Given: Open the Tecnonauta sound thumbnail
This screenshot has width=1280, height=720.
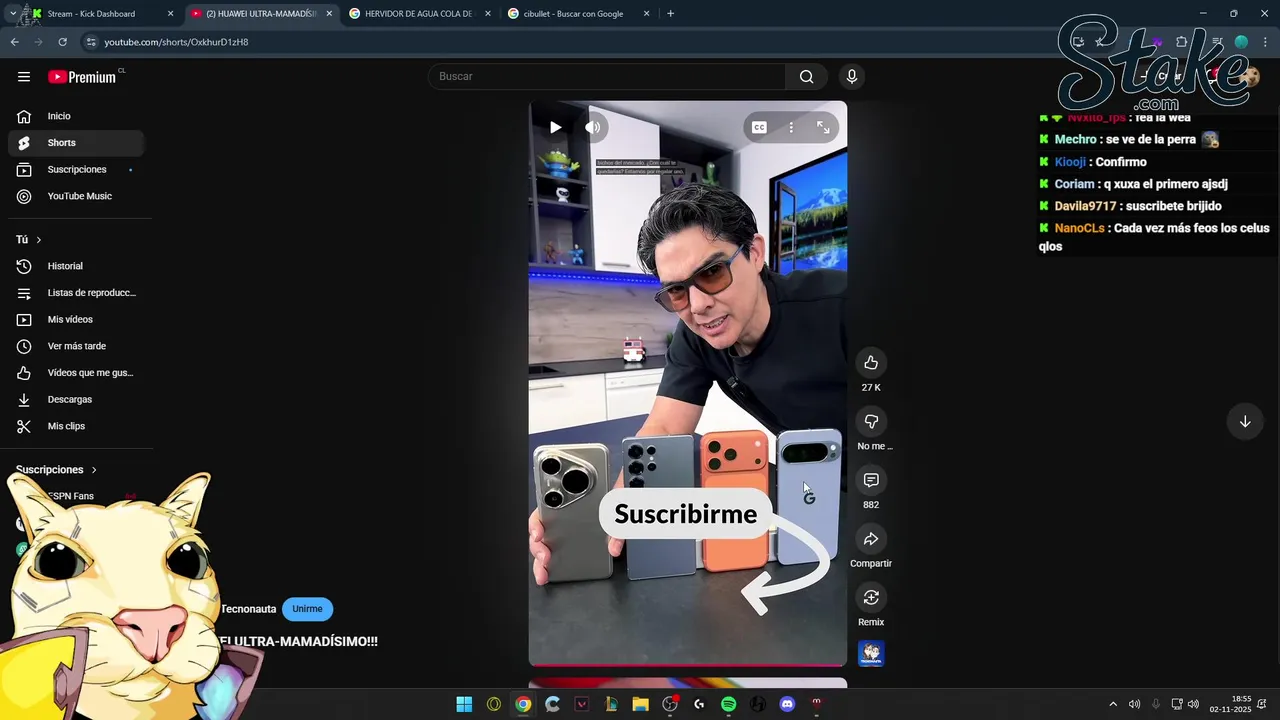Looking at the screenshot, I should tap(871, 654).
